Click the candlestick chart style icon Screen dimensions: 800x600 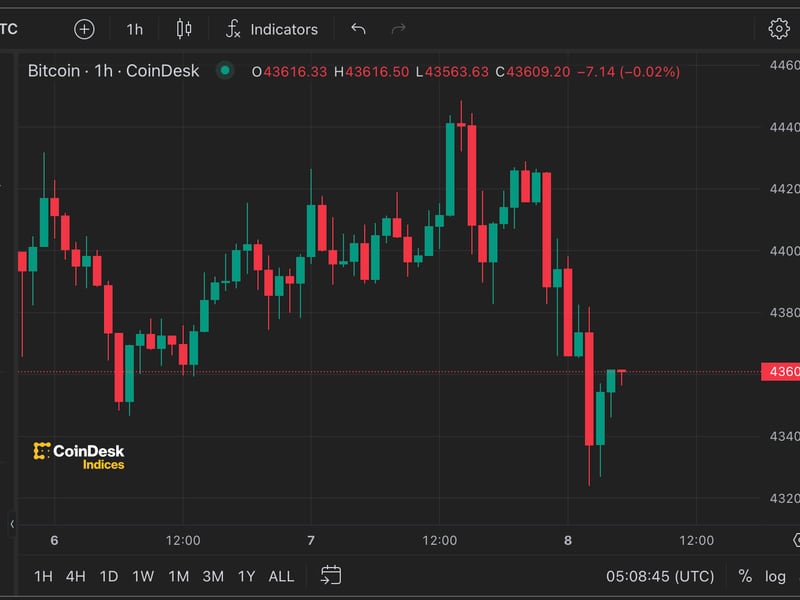[183, 29]
